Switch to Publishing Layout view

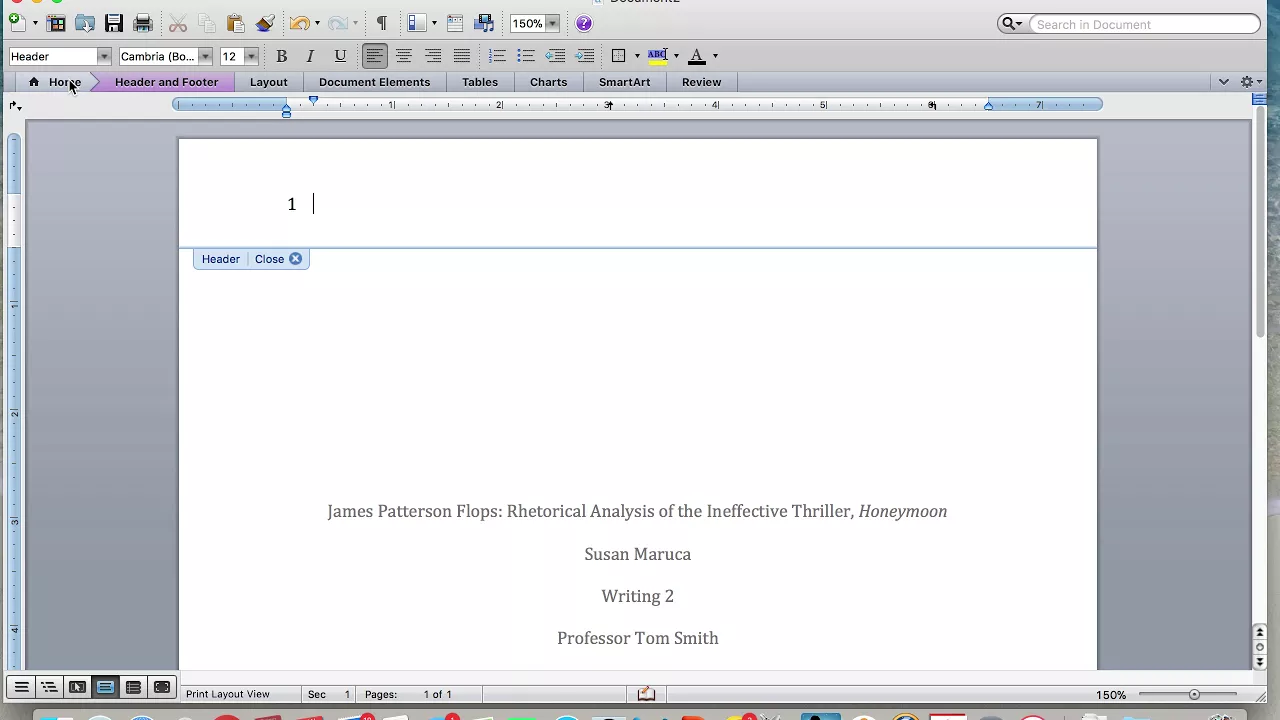77,687
